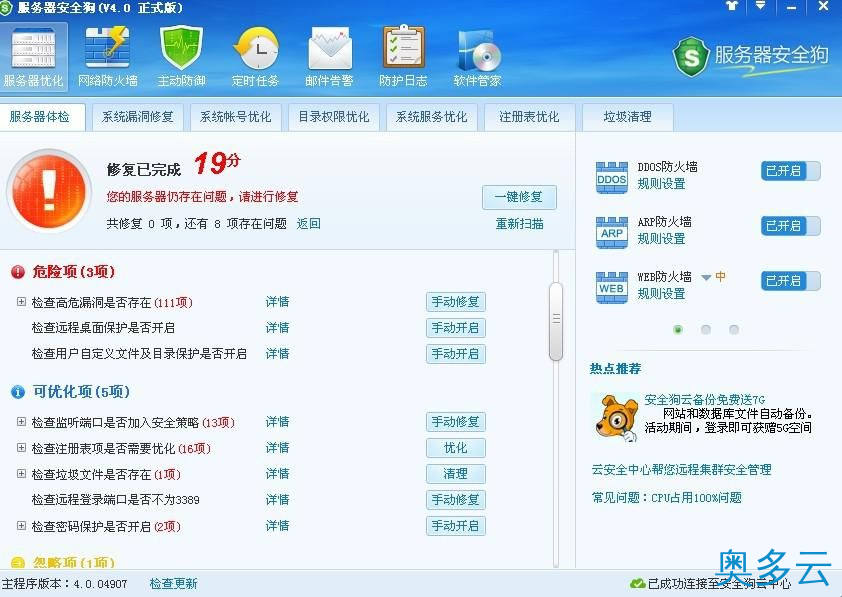This screenshot has width=842, height=597.
Task: Open the 防护日志 protection log module
Action: click(x=403, y=57)
